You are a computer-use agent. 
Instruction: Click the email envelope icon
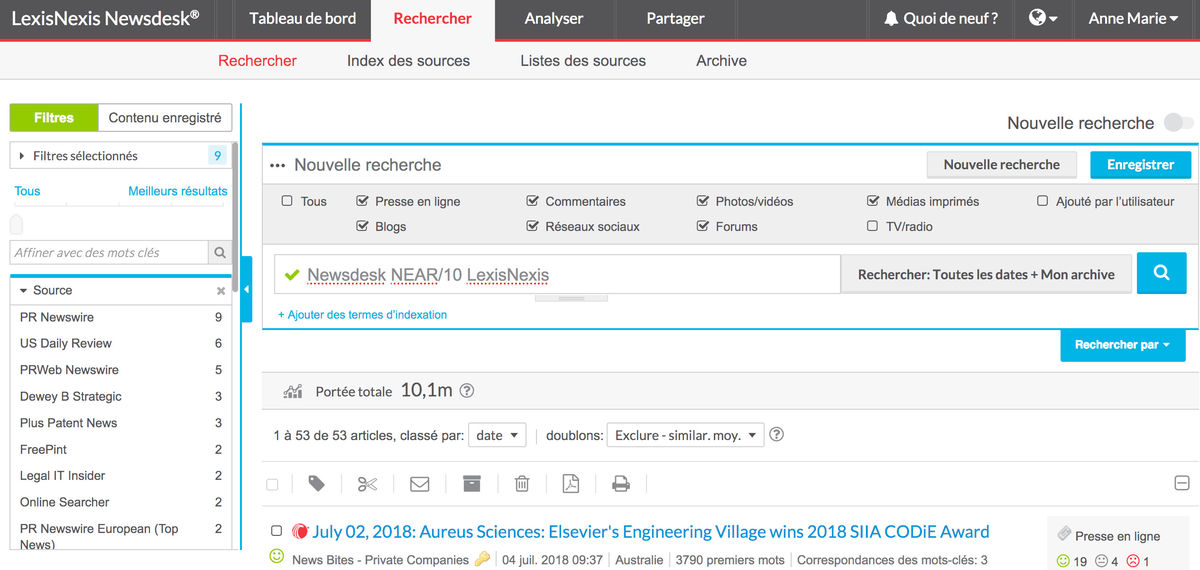tap(419, 484)
